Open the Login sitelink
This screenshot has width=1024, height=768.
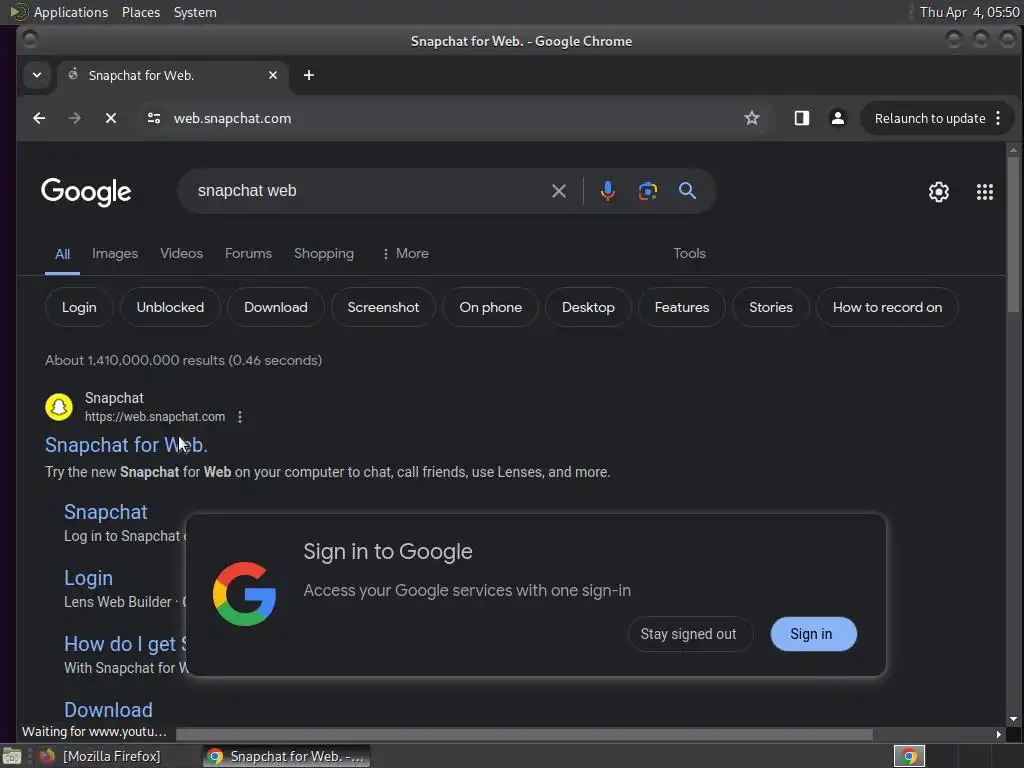[x=88, y=578]
